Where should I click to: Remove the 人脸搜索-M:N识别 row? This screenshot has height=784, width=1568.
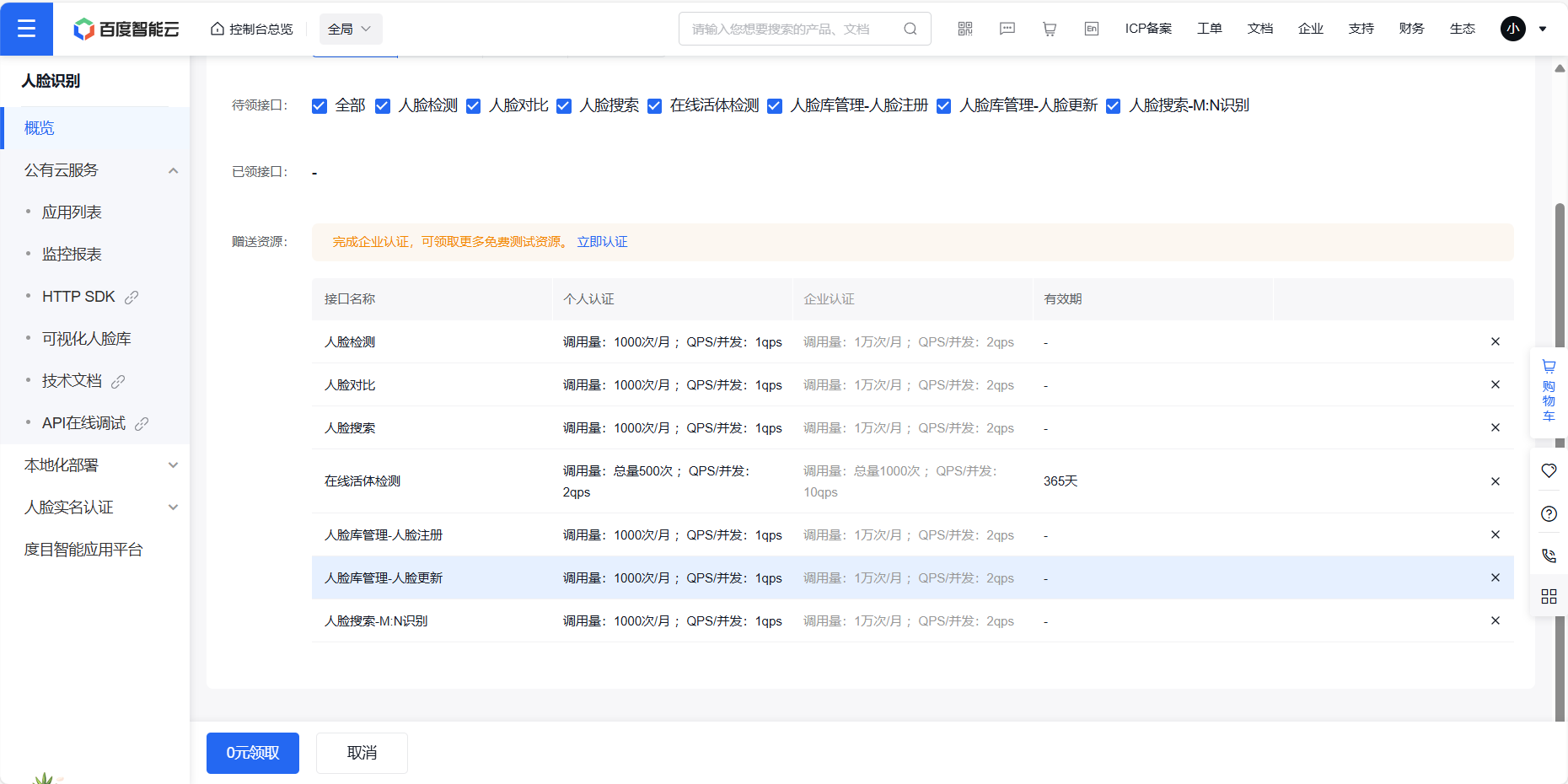click(1496, 620)
